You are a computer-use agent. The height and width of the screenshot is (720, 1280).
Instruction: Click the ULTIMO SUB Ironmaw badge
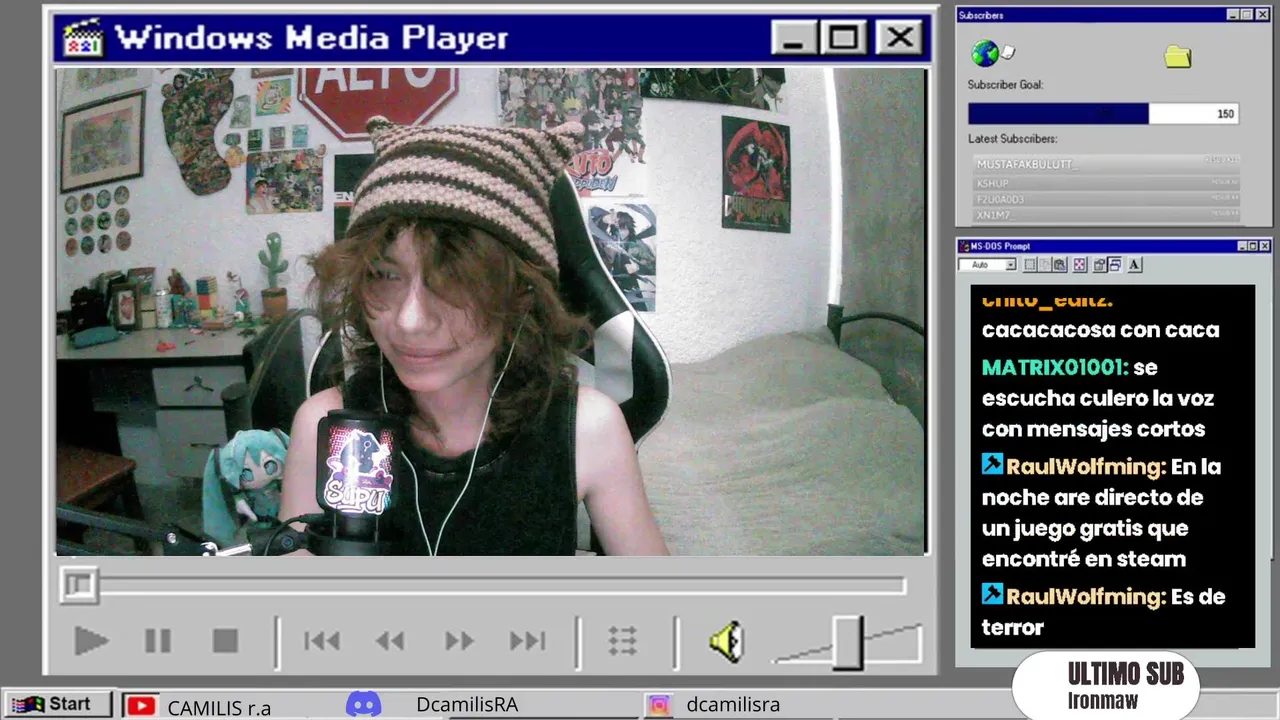[1105, 687]
